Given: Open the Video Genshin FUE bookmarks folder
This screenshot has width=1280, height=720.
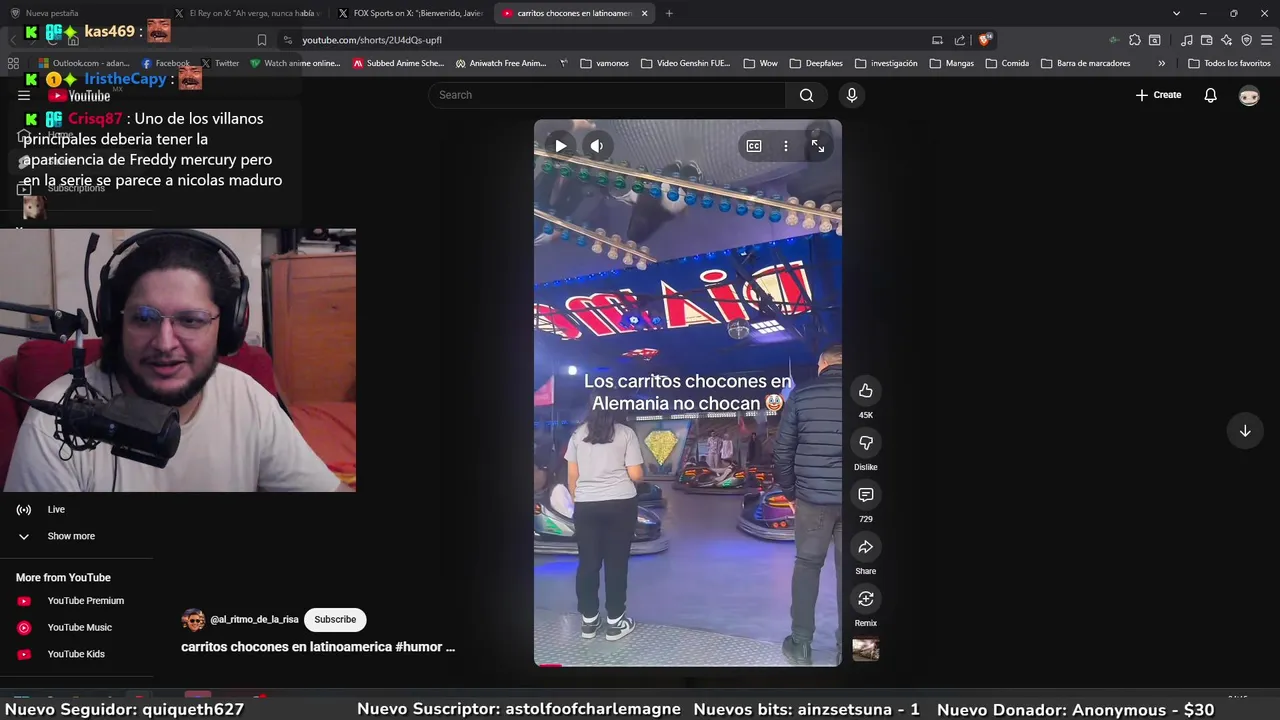Looking at the screenshot, I should [686, 63].
